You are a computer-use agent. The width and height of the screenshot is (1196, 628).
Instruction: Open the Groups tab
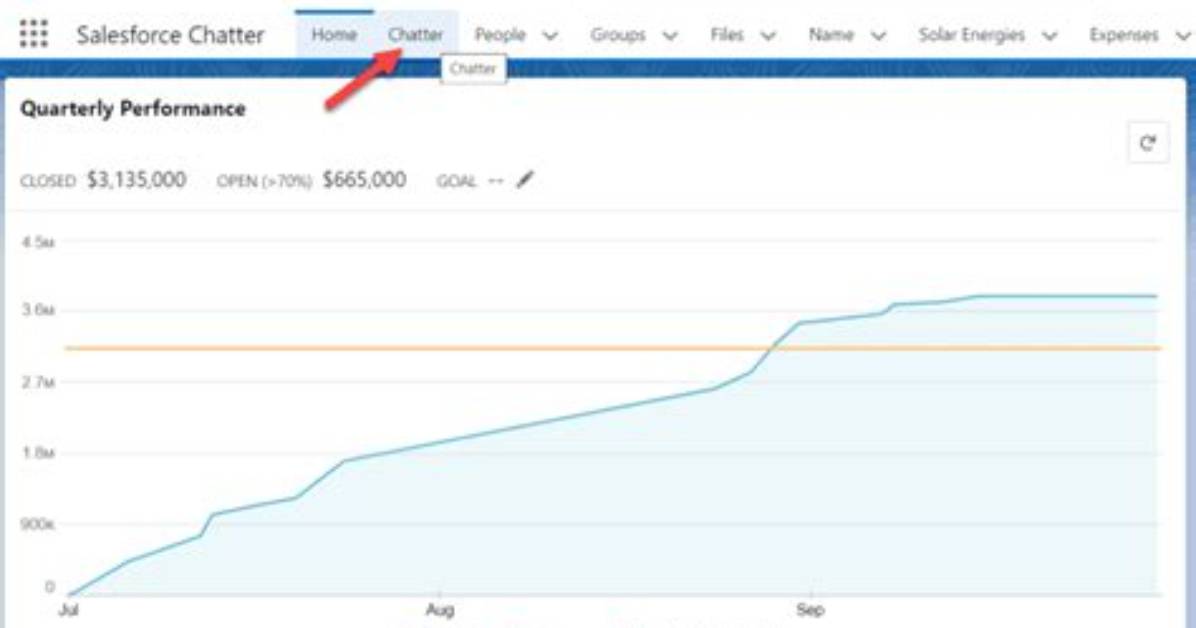[618, 35]
